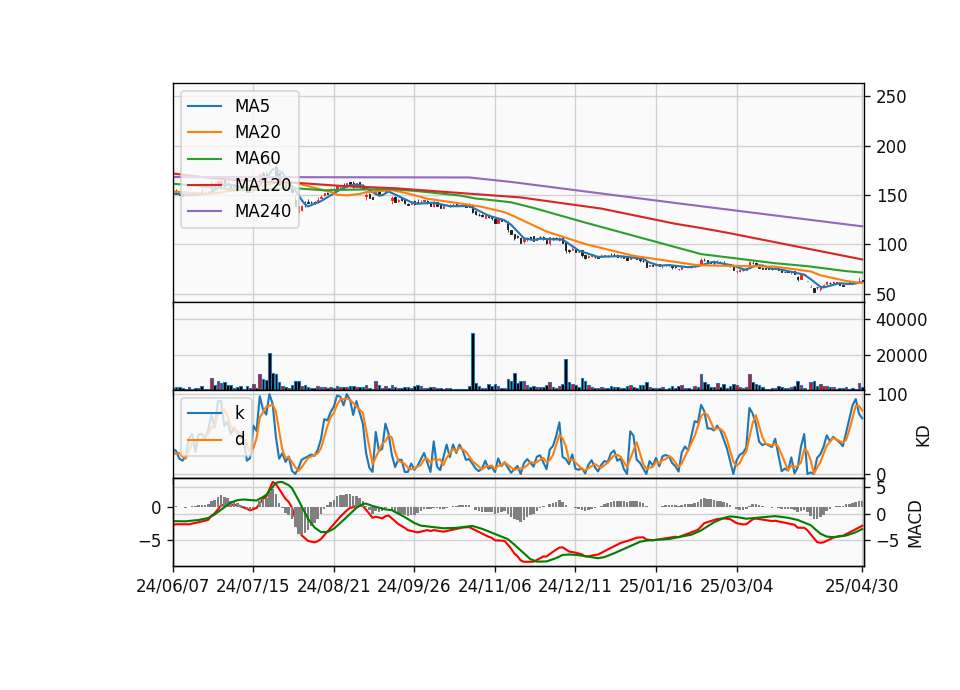The image size is (960, 690).
Task: Click the MA5 legend label
Action: point(252,106)
